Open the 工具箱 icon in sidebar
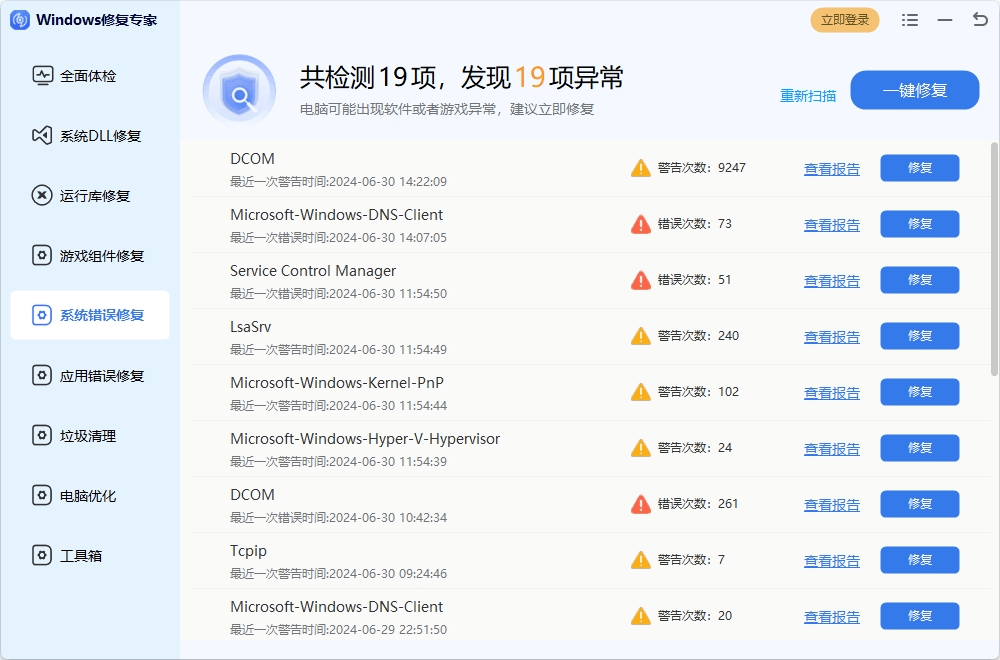This screenshot has width=1000, height=660. (42, 556)
